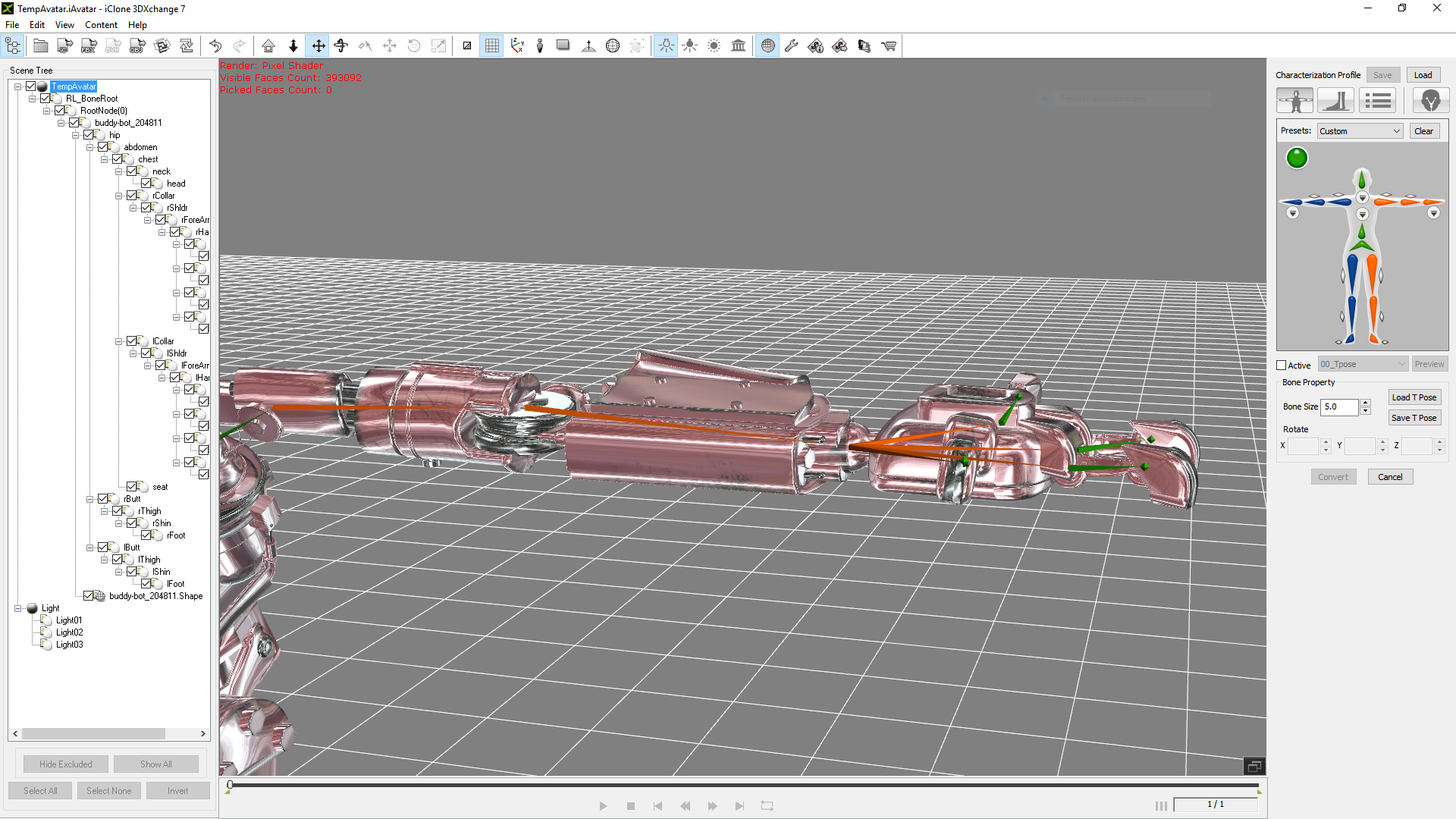Open the human characterization mode icon
Image resolution: width=1456 pixels, height=819 pixels.
click(x=1295, y=100)
